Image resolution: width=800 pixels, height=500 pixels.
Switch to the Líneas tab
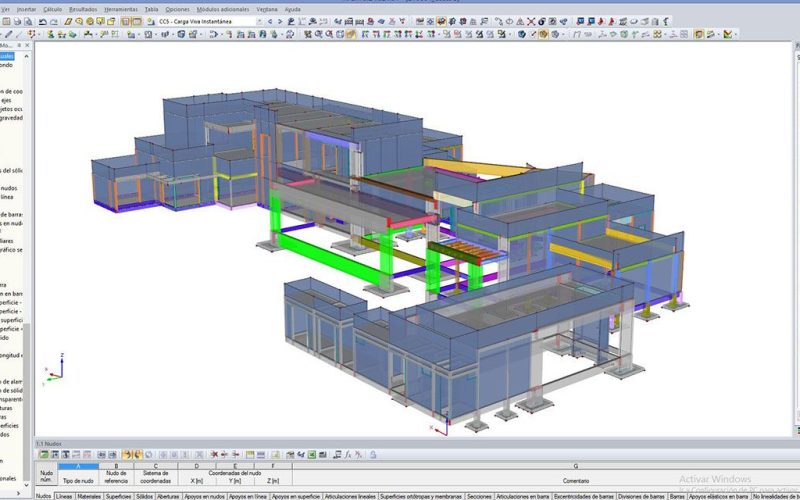point(64,496)
